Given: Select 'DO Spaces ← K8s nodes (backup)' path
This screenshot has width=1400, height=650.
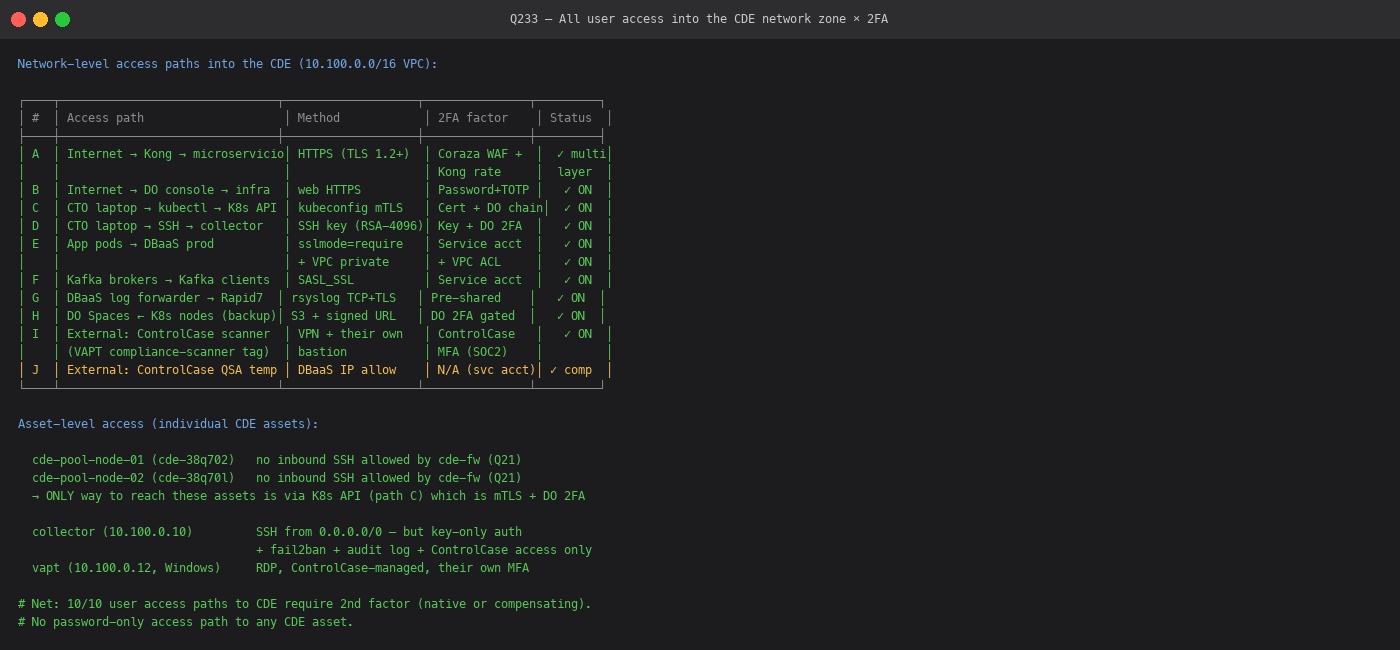Looking at the screenshot, I should pos(172,316).
